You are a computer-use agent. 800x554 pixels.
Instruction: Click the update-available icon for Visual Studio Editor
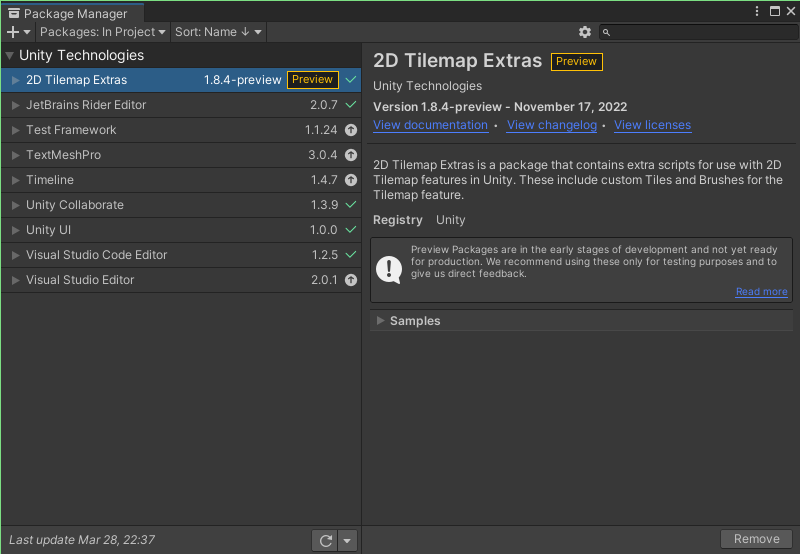351,280
